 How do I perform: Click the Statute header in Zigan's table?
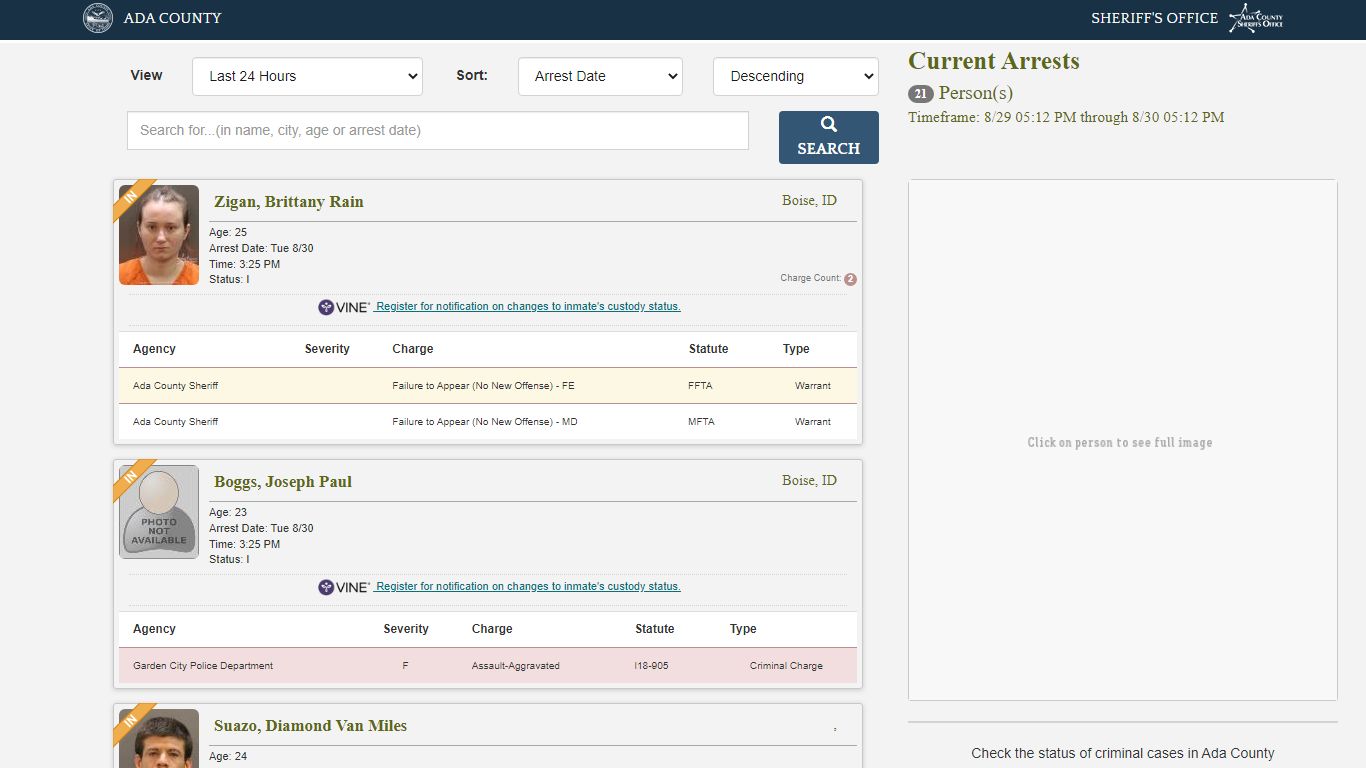[708, 349]
